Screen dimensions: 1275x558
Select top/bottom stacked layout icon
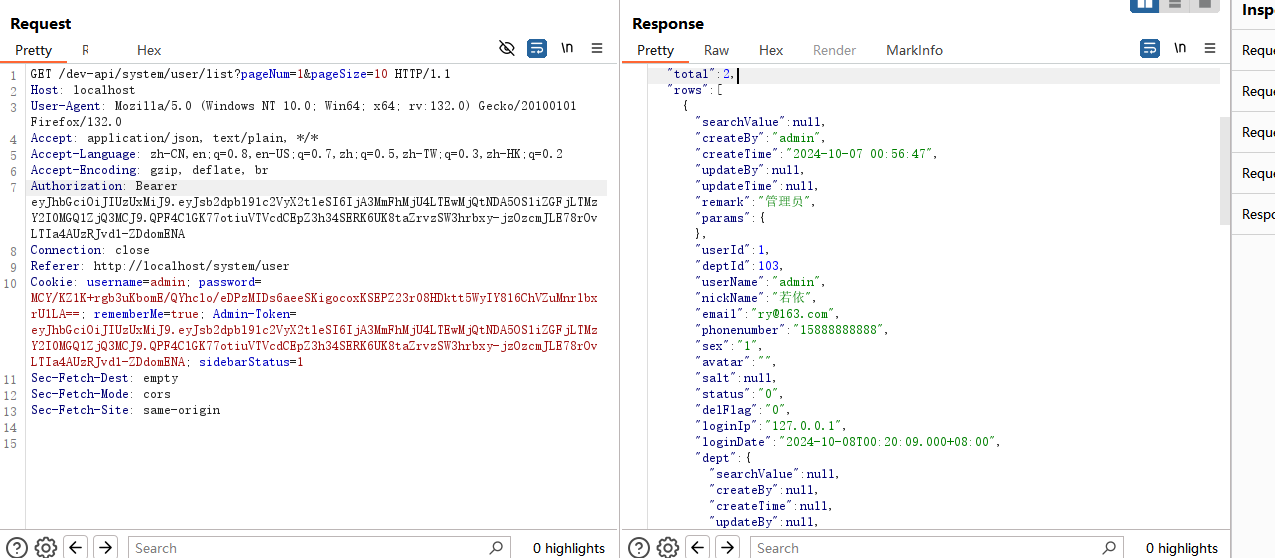coord(1175,4)
